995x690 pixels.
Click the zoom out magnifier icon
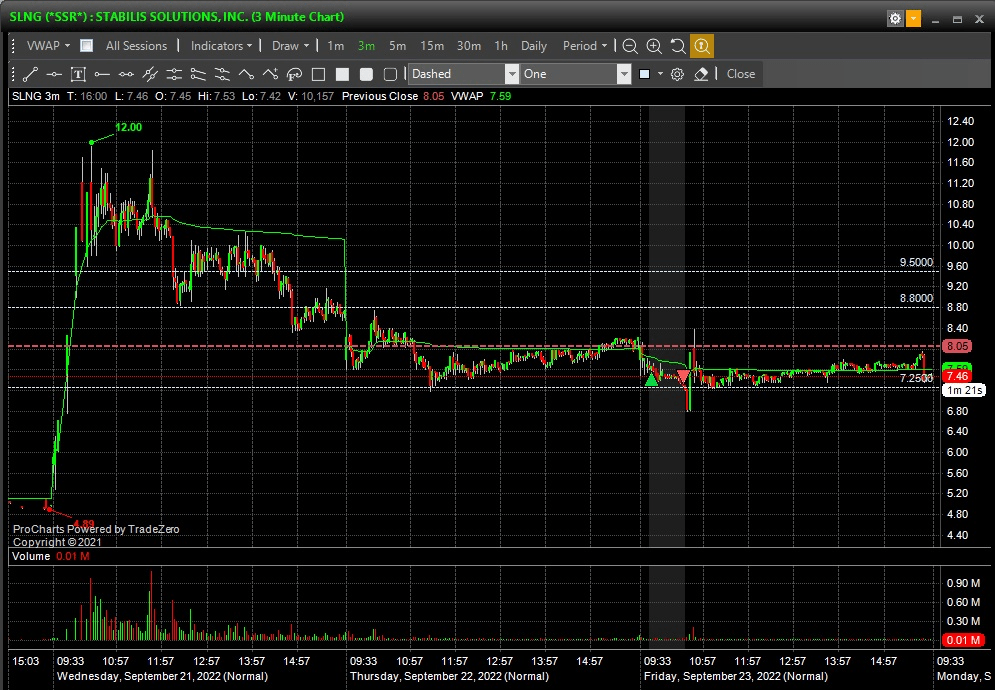pyautogui.click(x=630, y=46)
